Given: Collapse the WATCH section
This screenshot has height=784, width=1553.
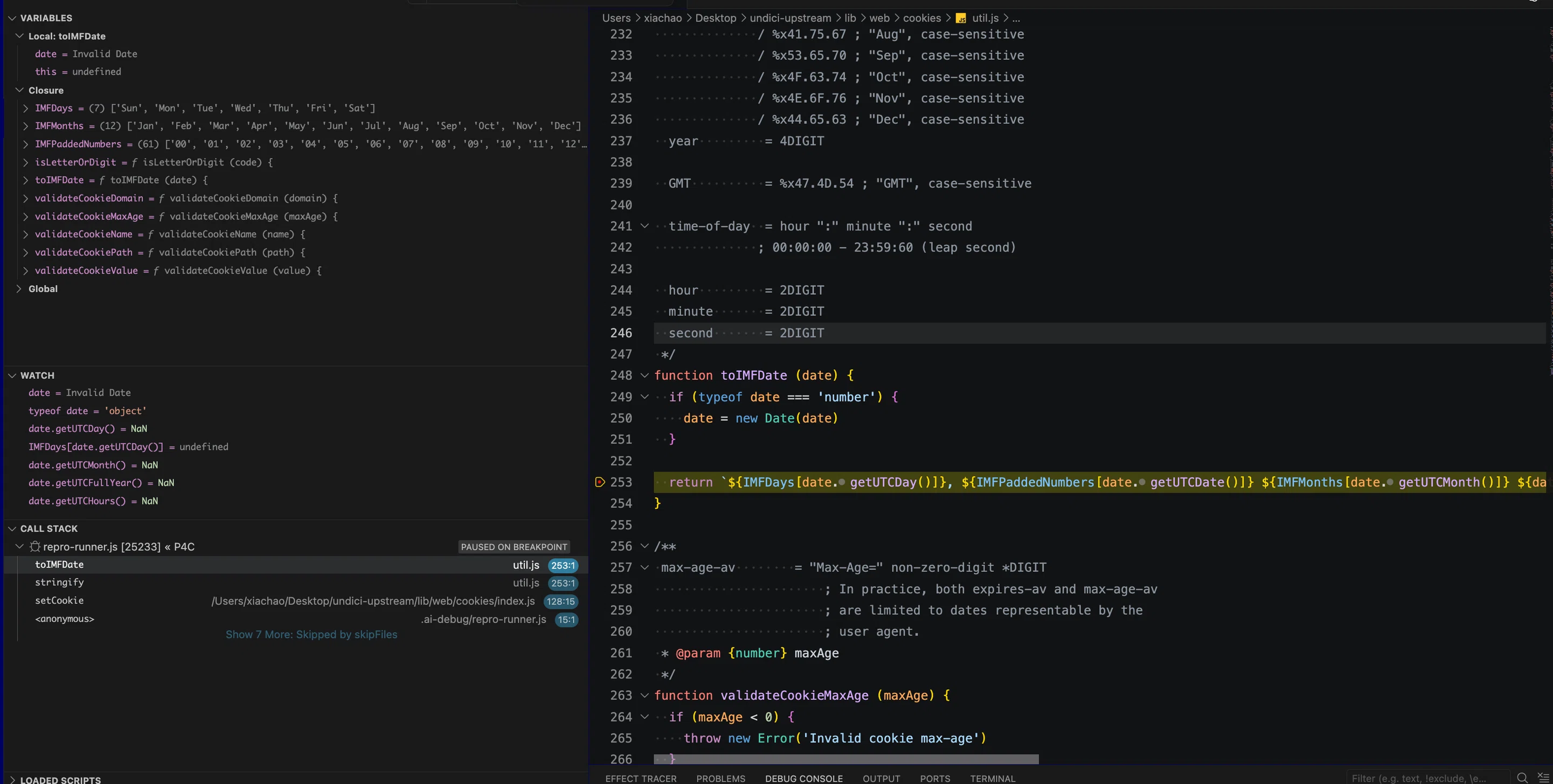Looking at the screenshot, I should pos(12,376).
